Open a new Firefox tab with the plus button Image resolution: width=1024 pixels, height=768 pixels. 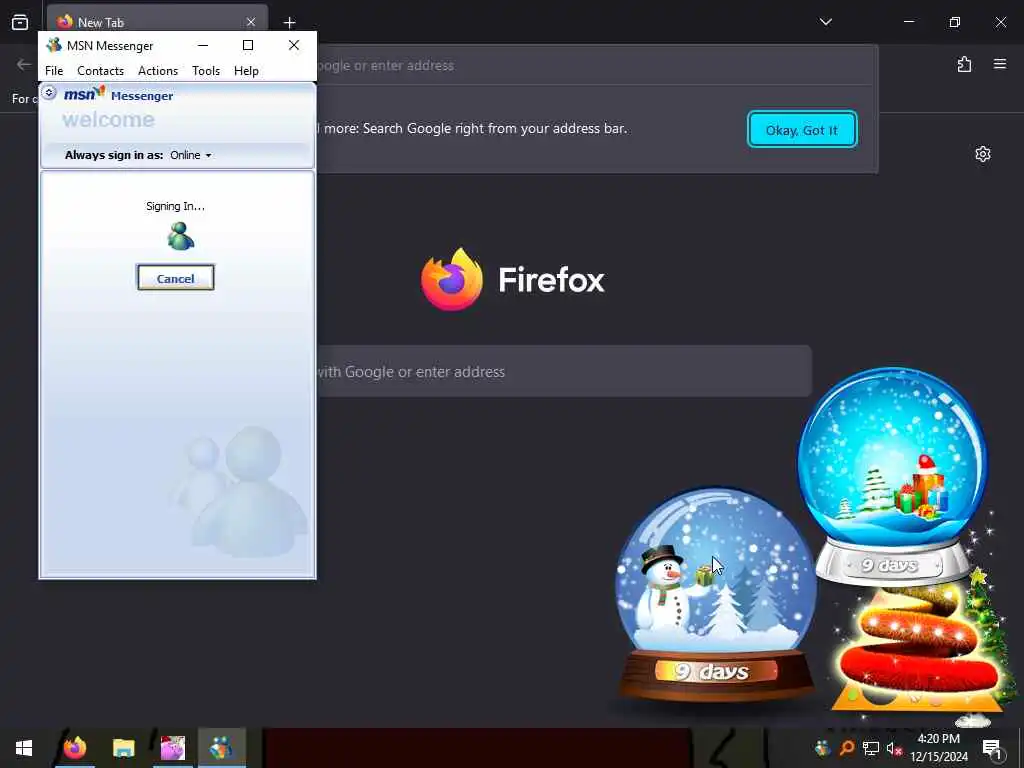(289, 23)
